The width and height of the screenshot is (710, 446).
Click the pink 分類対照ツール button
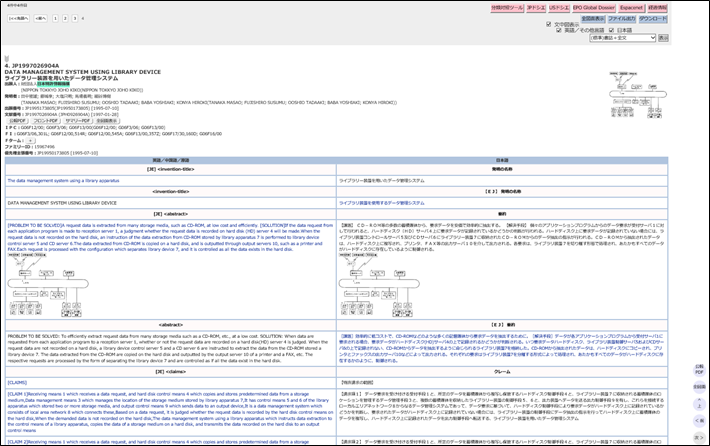507,8
